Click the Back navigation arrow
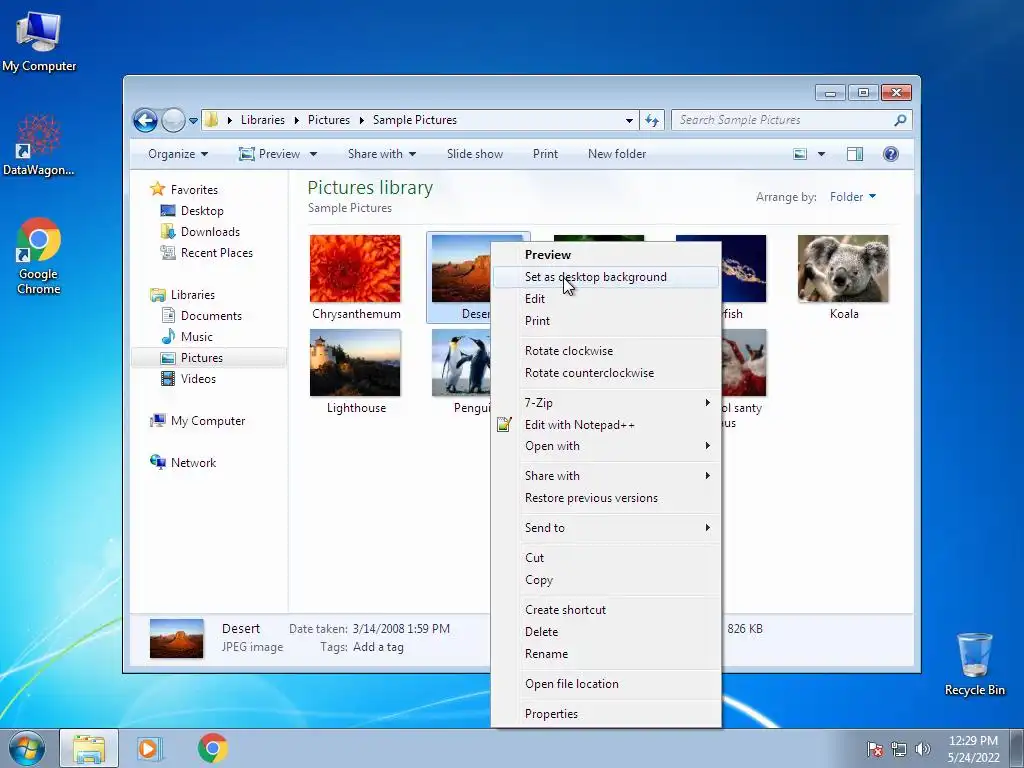 (x=145, y=120)
